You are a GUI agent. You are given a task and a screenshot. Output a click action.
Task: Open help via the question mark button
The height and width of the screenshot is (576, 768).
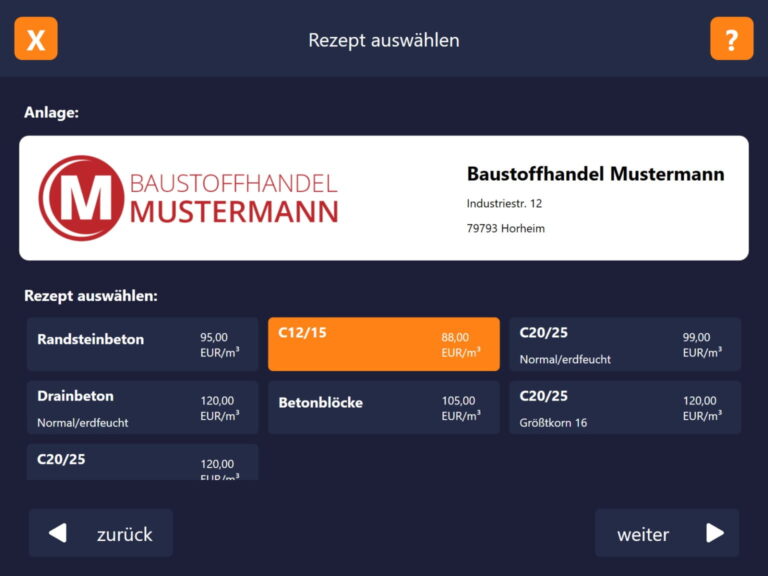click(731, 39)
